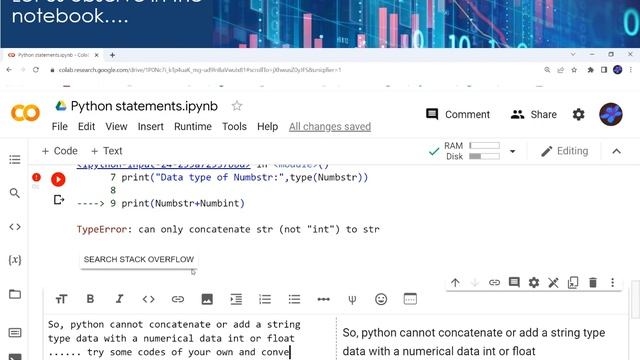Open the variables inspector {x} icon
Image resolution: width=640 pixels, height=360 pixels.
(15, 260)
